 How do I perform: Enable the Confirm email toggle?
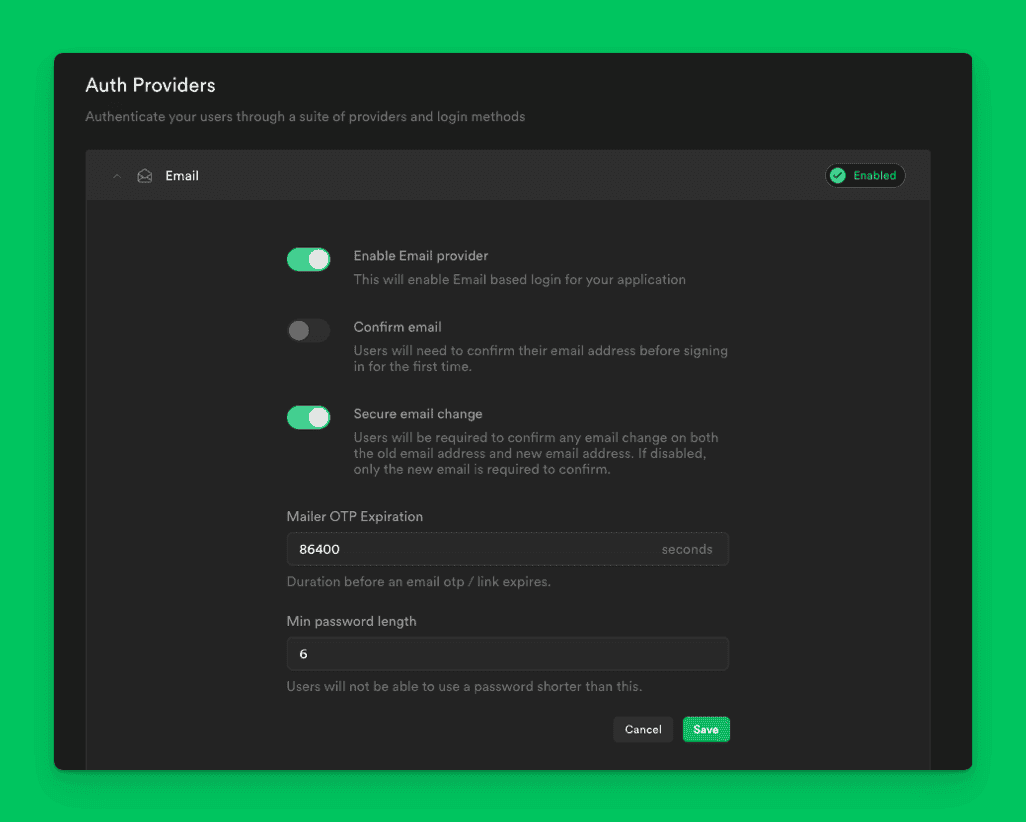pyautogui.click(x=308, y=330)
